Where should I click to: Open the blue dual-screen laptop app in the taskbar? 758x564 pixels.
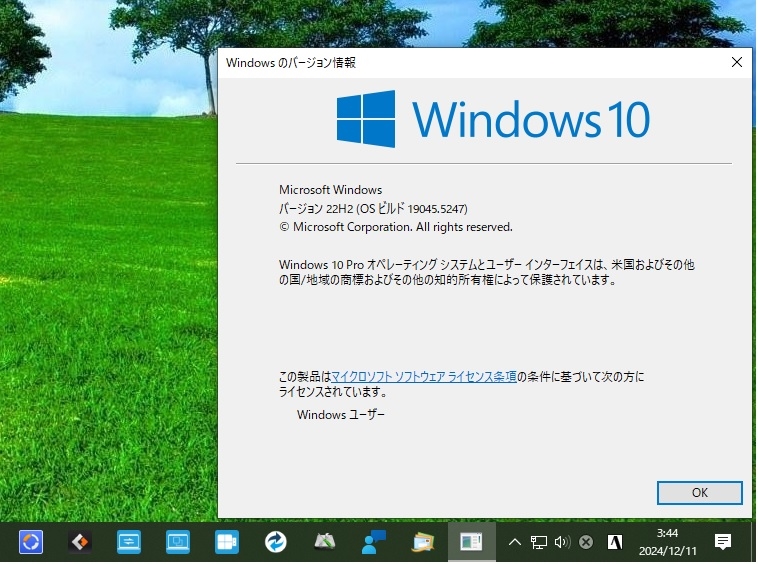pos(177,542)
